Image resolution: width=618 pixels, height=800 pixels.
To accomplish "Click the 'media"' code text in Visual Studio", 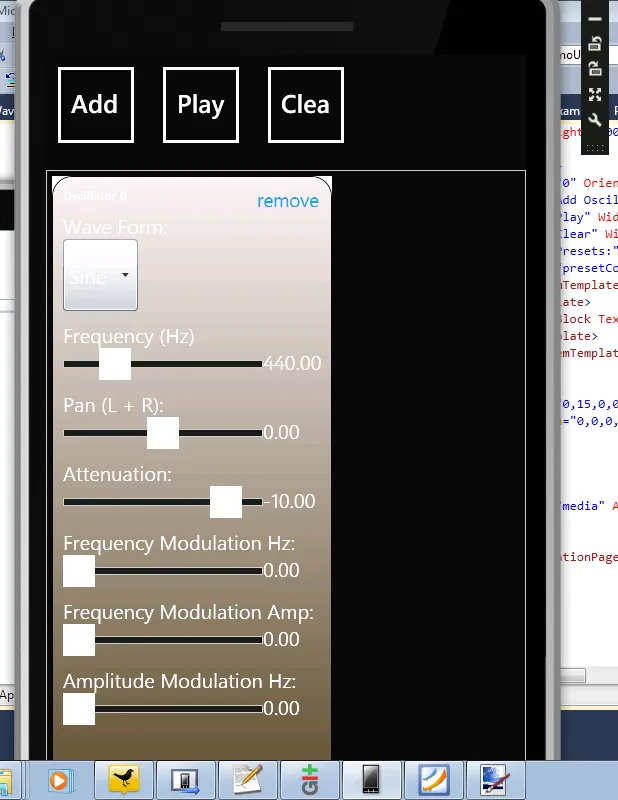I will coord(581,506).
